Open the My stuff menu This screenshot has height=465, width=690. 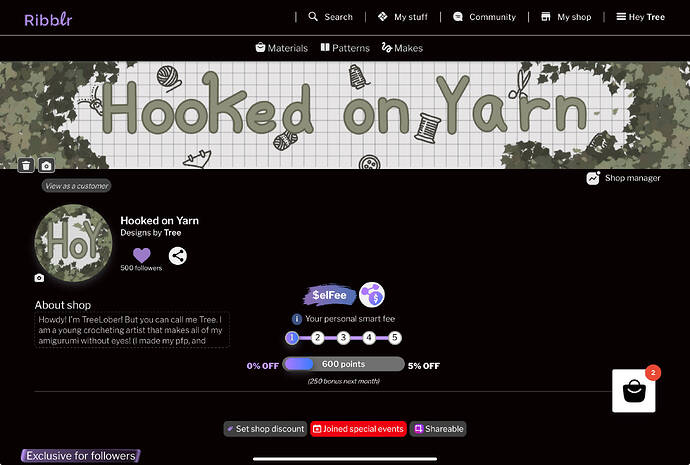pos(403,17)
